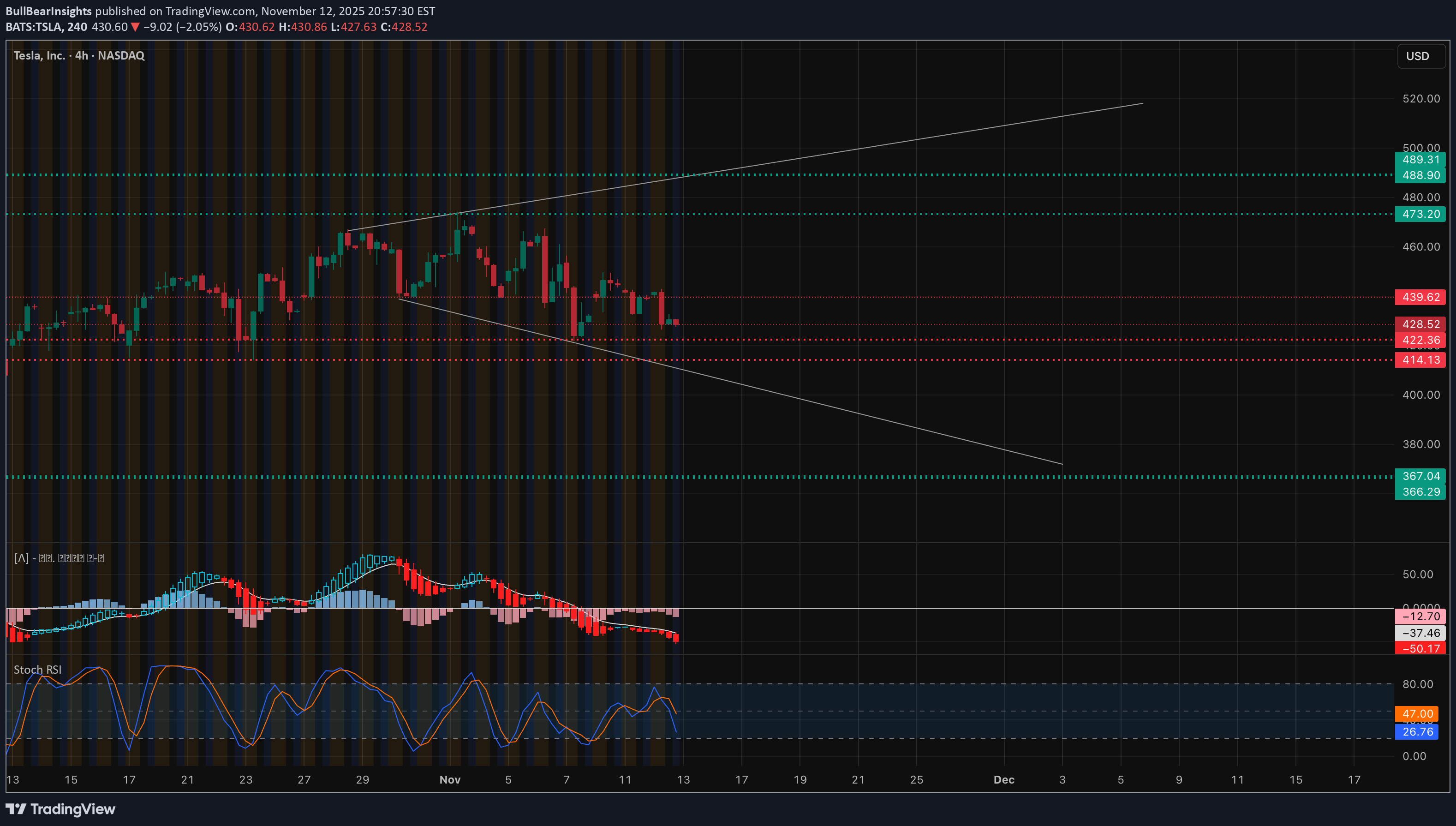Screen dimensions: 1456x826
Task: Click the BullBearInsights author name
Action: [49, 11]
